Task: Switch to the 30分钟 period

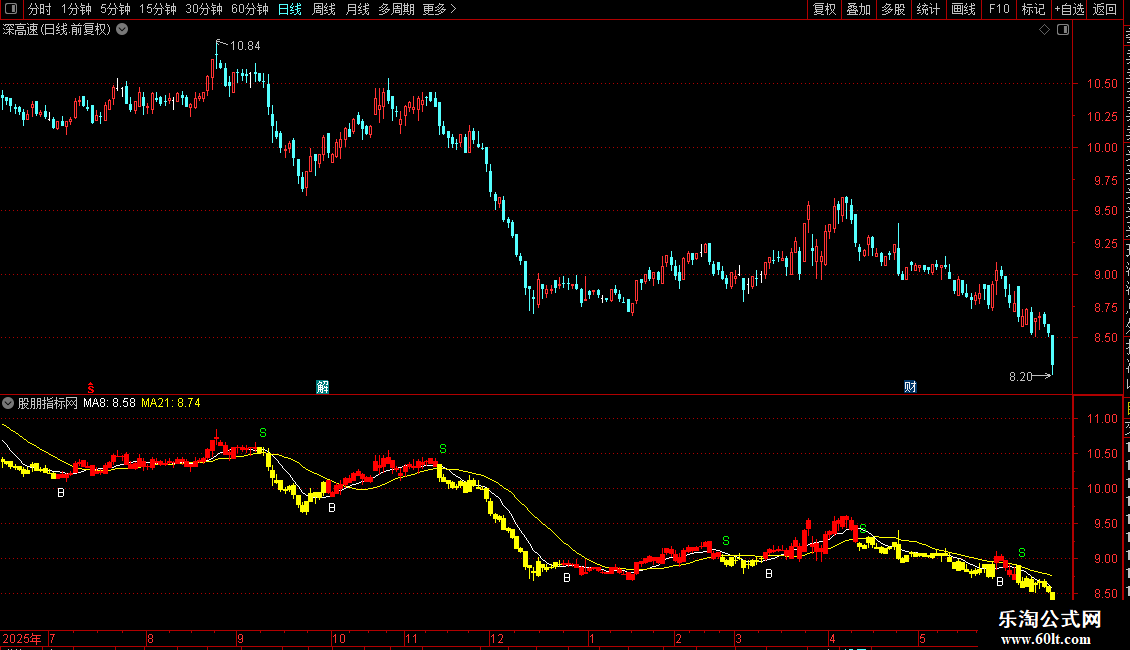Action: tap(203, 9)
